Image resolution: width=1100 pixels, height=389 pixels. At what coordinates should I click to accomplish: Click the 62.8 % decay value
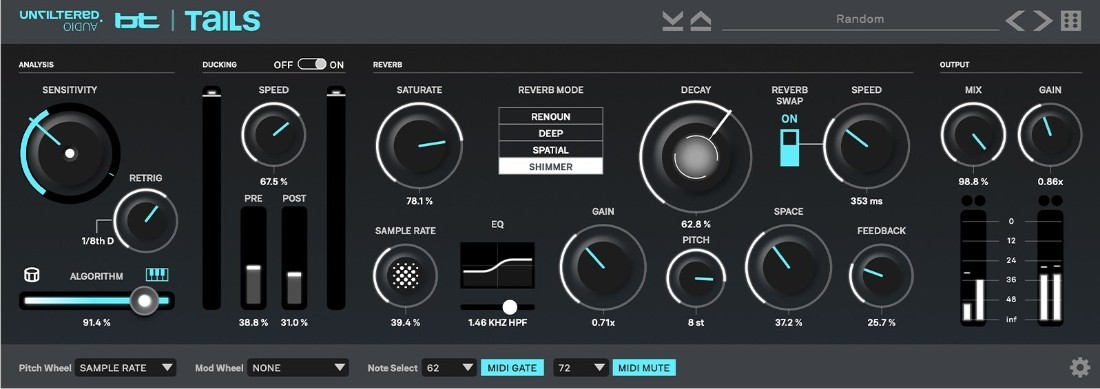click(695, 224)
